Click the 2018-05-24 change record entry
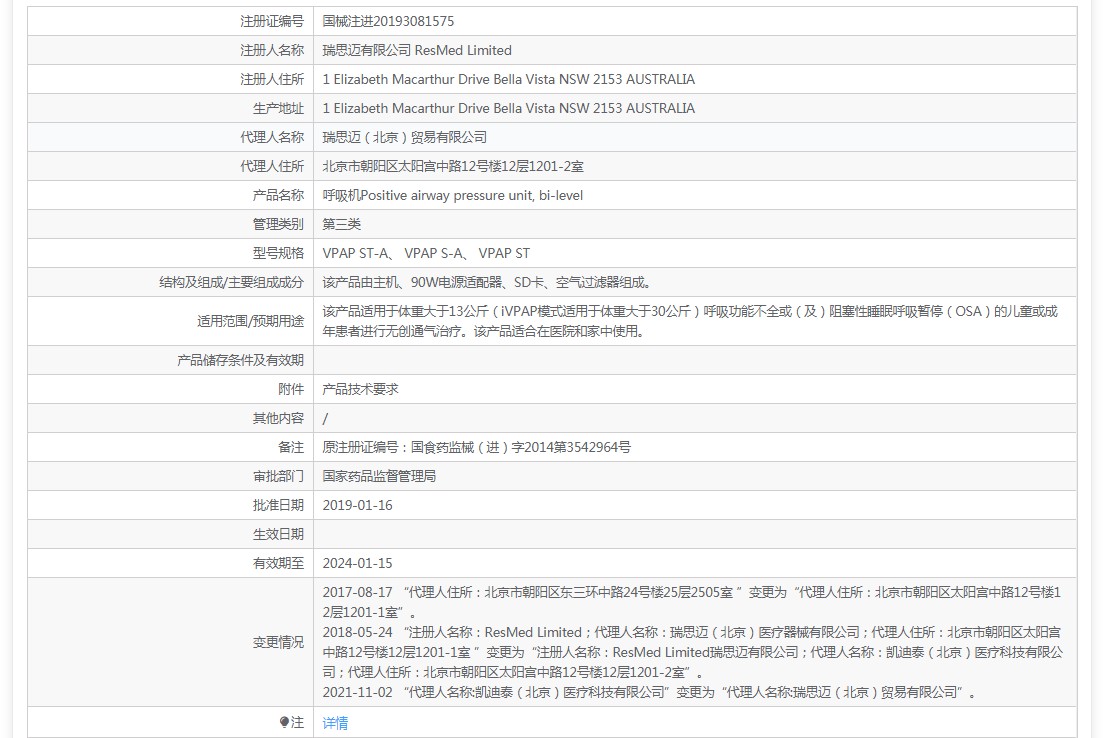The width and height of the screenshot is (1110, 738). coord(692,652)
